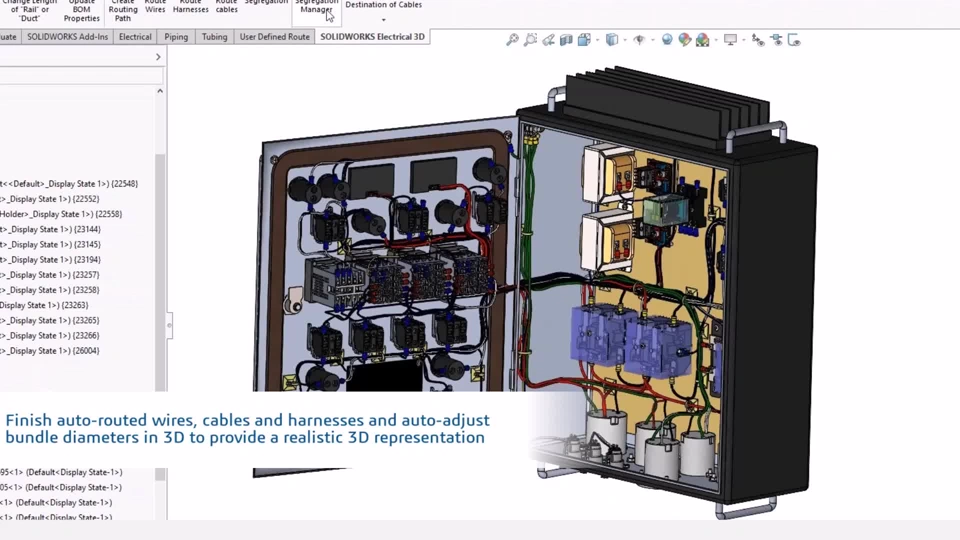Click the Route cables command
The width and height of the screenshot is (960, 540).
(x=227, y=7)
